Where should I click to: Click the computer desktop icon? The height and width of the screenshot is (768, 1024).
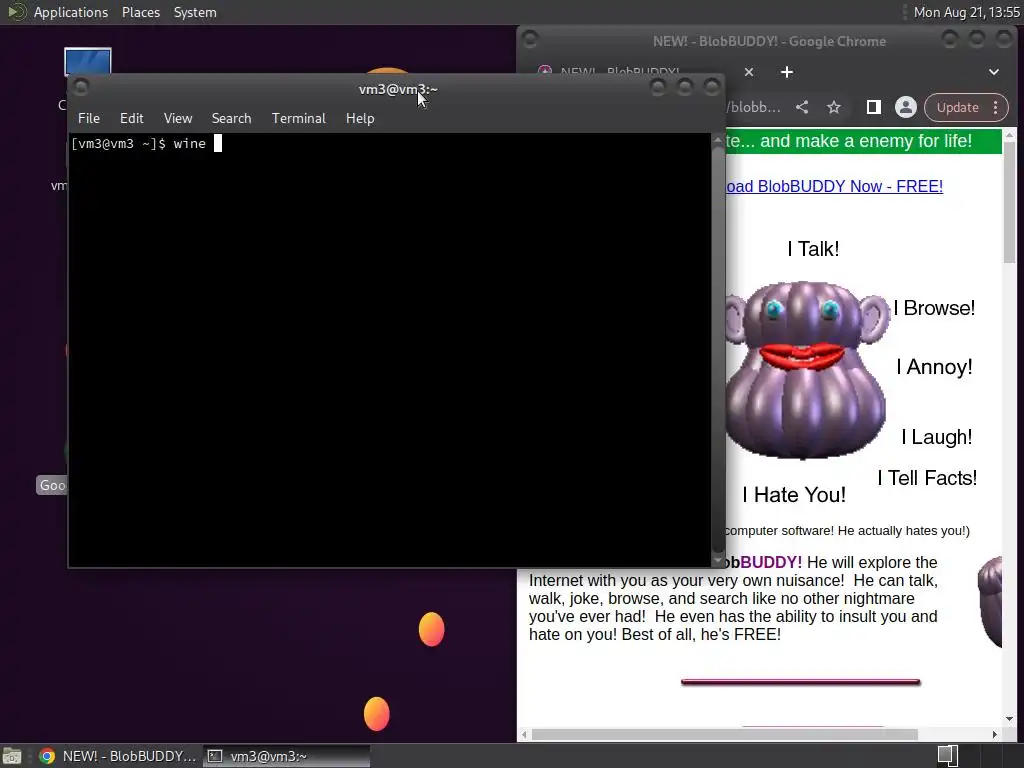(88, 61)
